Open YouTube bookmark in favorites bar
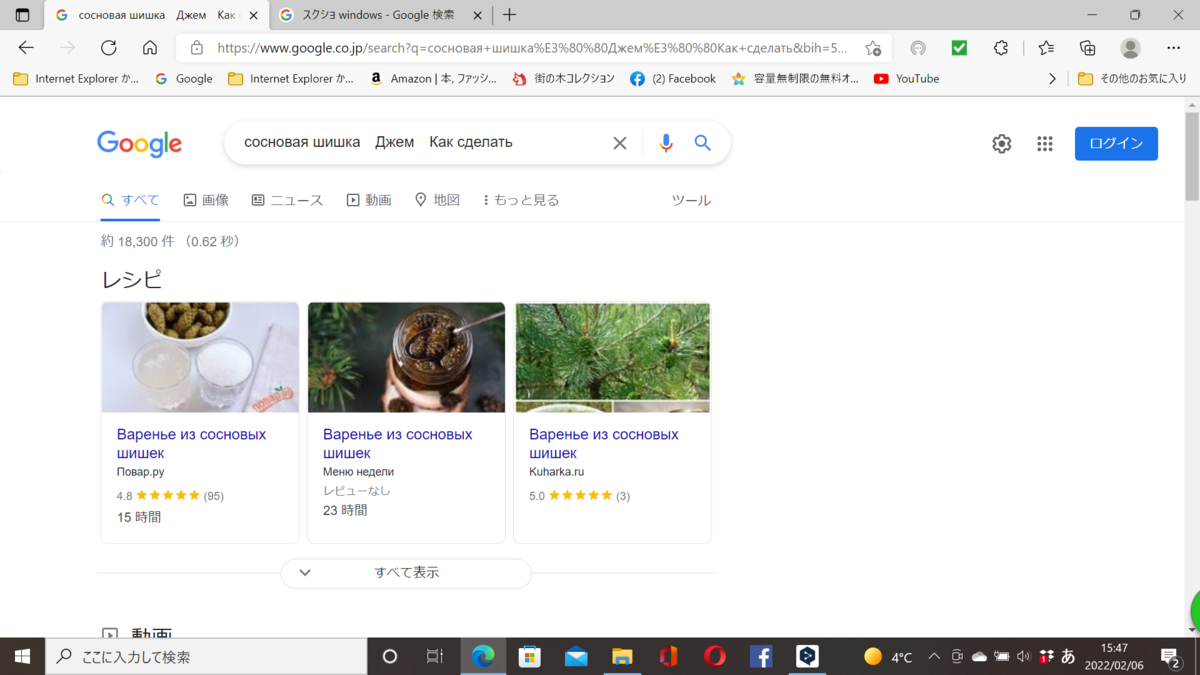 [x=906, y=78]
